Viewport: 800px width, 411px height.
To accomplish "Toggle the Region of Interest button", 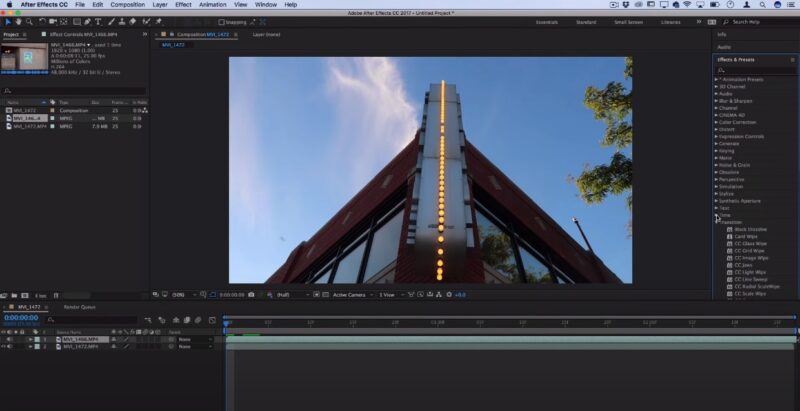I will pos(316,295).
